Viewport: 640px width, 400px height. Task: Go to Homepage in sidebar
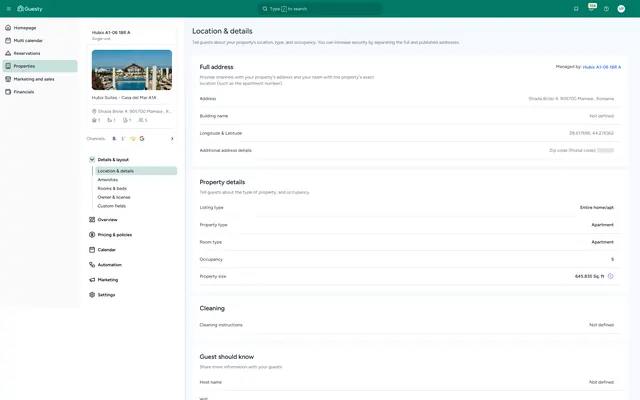[40, 28]
